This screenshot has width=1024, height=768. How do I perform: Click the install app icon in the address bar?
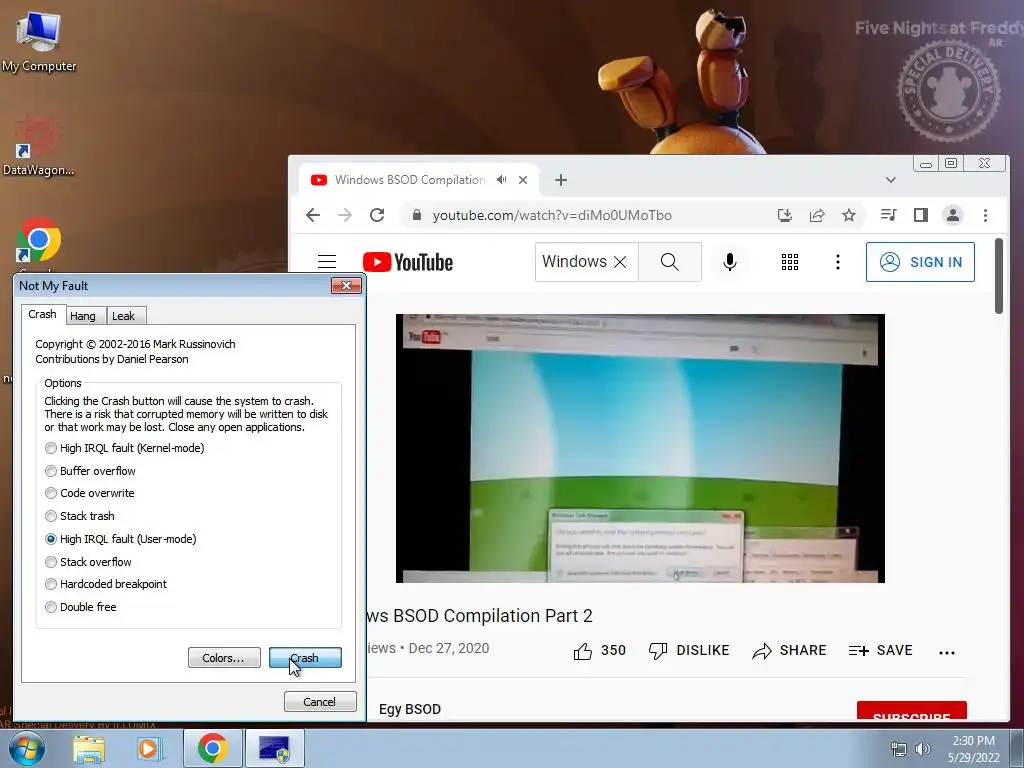coord(785,215)
